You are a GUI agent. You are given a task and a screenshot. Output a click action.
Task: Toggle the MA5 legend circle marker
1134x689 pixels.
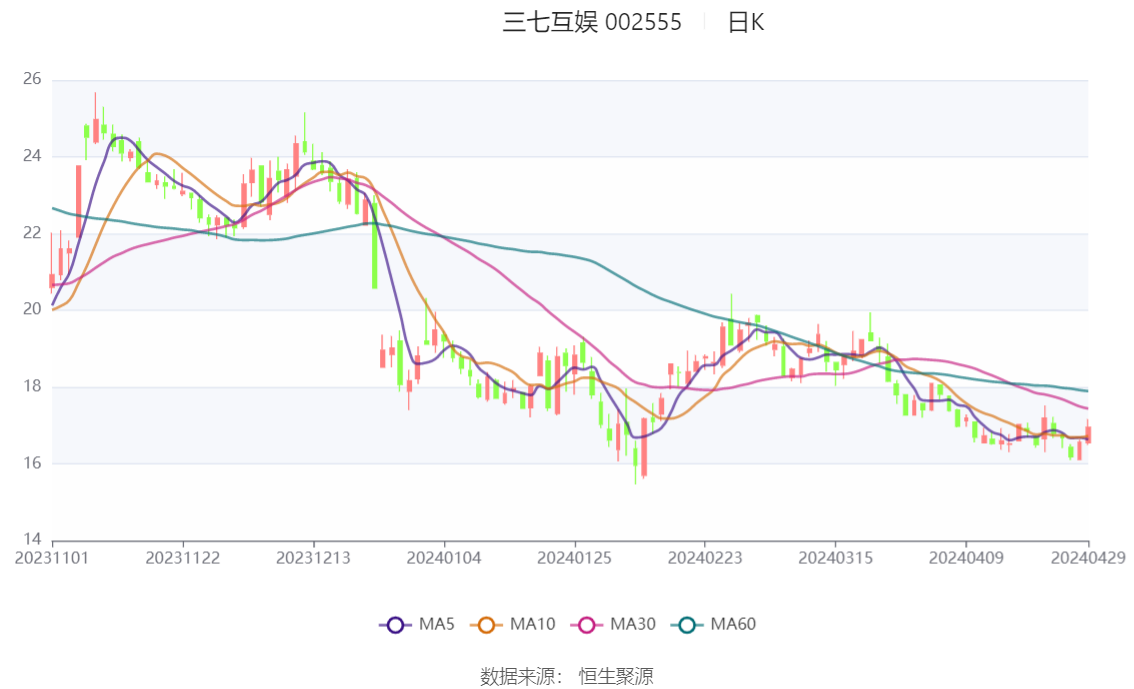coord(395,625)
